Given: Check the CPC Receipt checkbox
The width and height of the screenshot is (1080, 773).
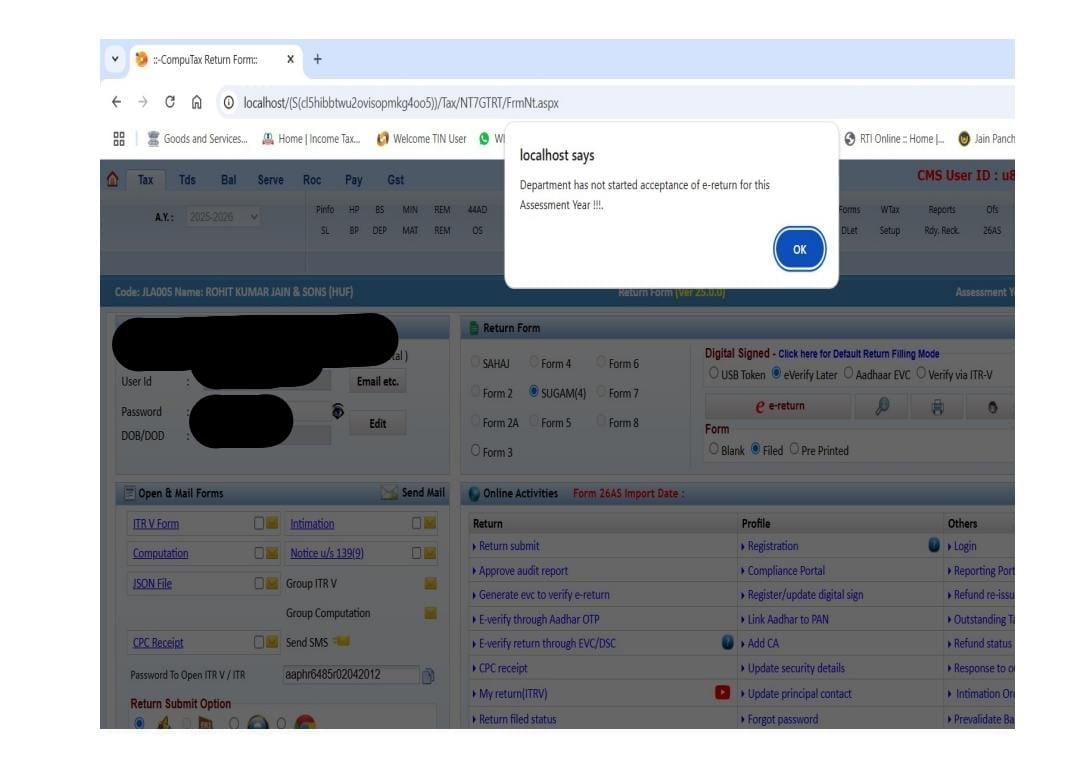Looking at the screenshot, I should pyautogui.click(x=258, y=642).
